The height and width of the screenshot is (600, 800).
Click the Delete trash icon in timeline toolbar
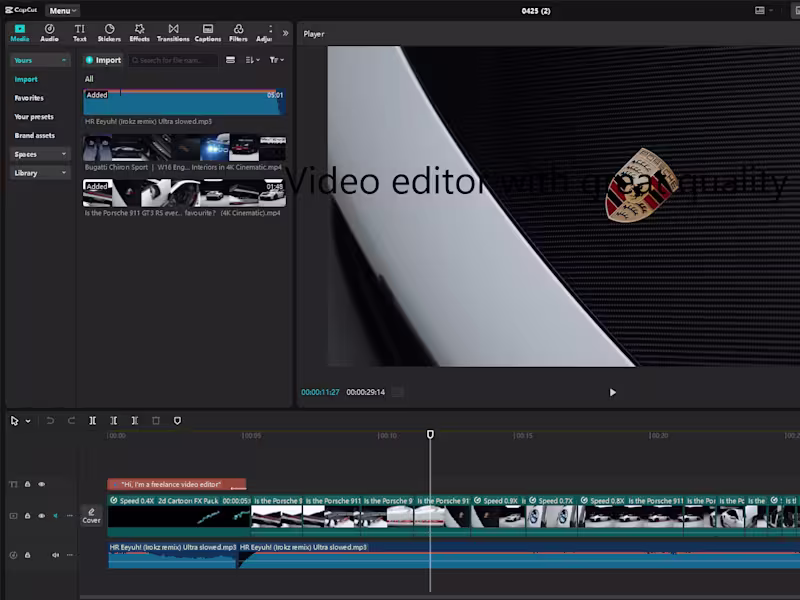pyautogui.click(x=156, y=421)
